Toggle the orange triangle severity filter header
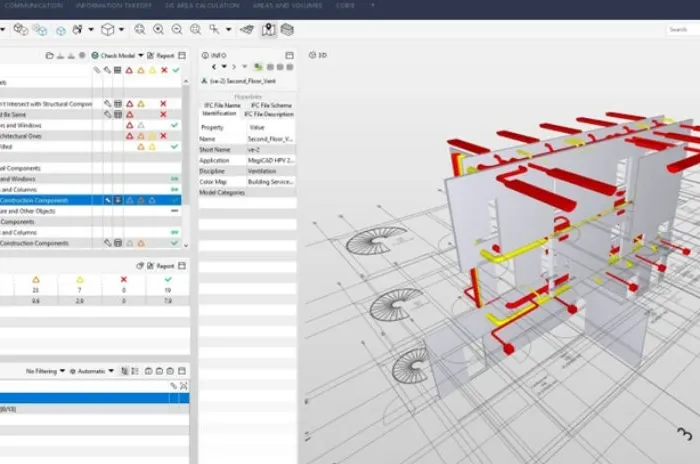700x464 pixels. [x=141, y=70]
